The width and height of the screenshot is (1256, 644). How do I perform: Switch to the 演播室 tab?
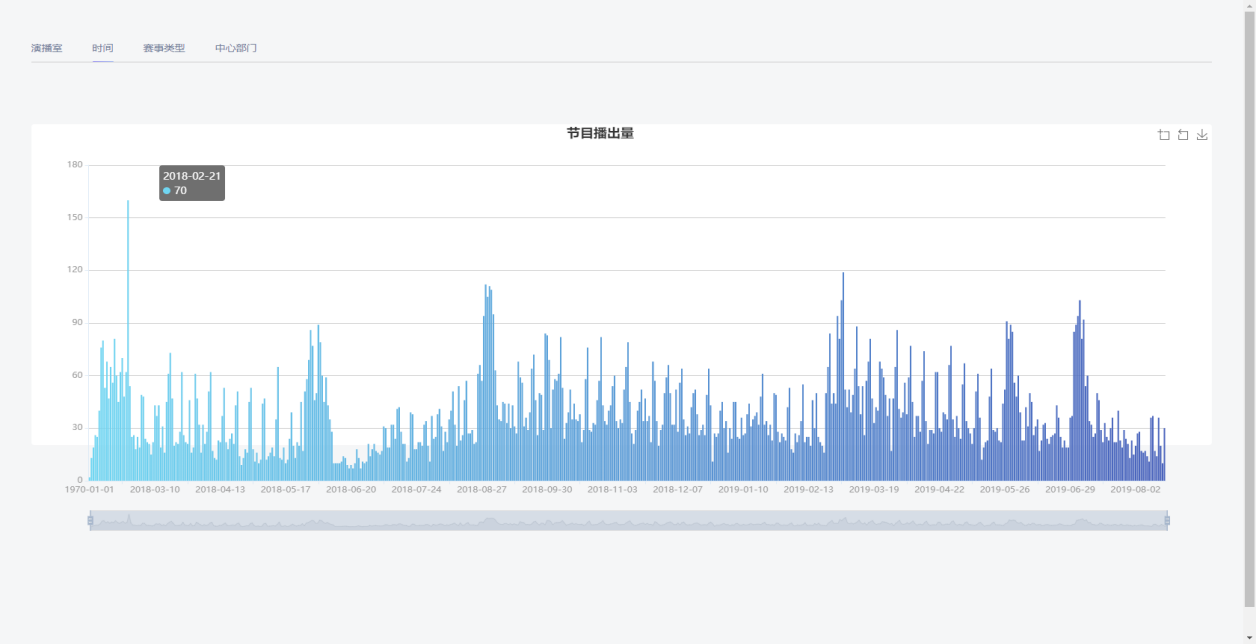pos(46,48)
